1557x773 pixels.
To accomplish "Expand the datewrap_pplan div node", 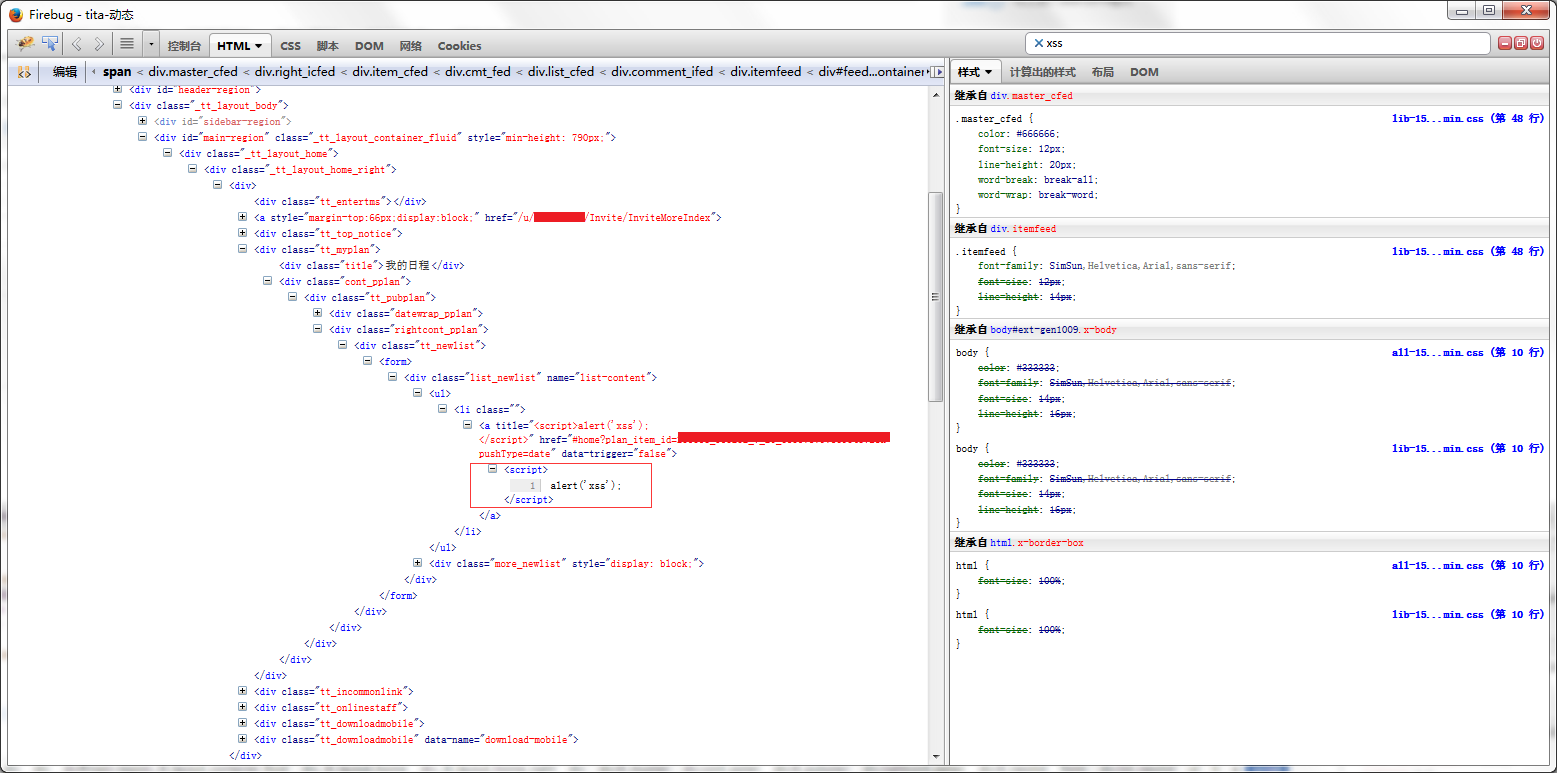I will pyautogui.click(x=317, y=313).
